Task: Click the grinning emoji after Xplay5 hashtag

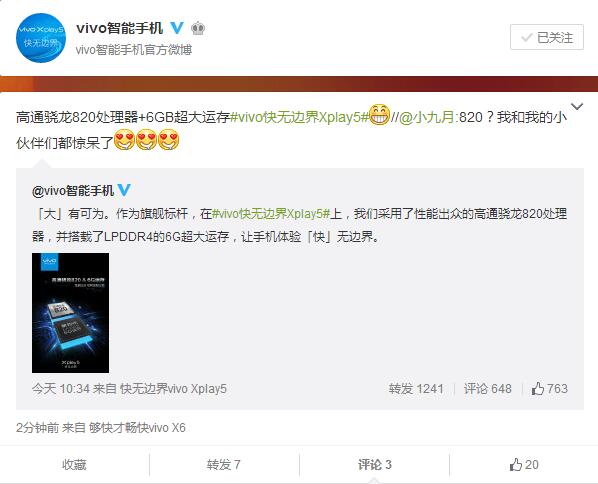Action: point(379,115)
